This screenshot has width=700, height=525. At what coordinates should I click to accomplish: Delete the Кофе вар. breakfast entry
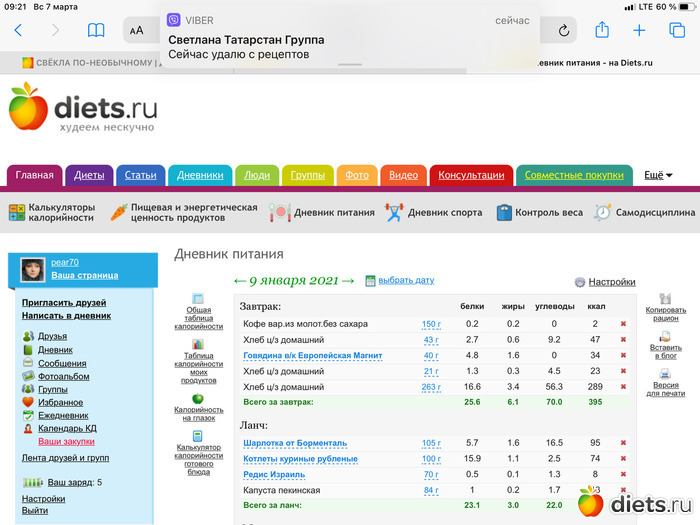point(623,324)
